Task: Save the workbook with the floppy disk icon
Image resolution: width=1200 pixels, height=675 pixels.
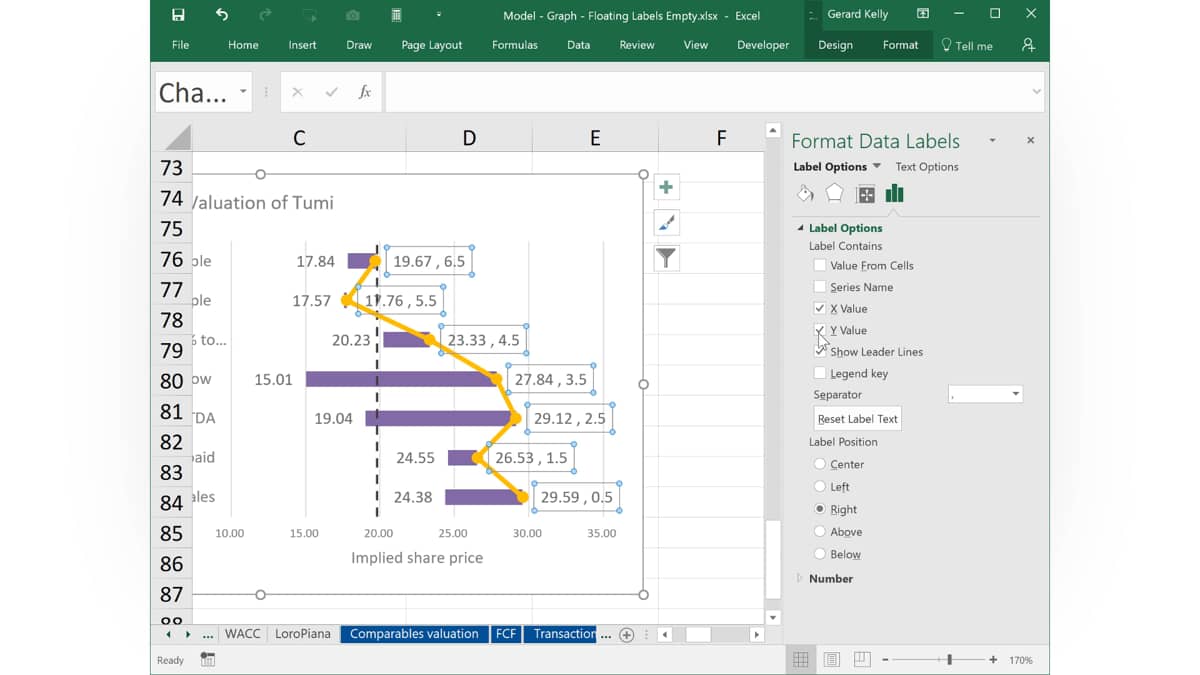Action: pyautogui.click(x=178, y=15)
